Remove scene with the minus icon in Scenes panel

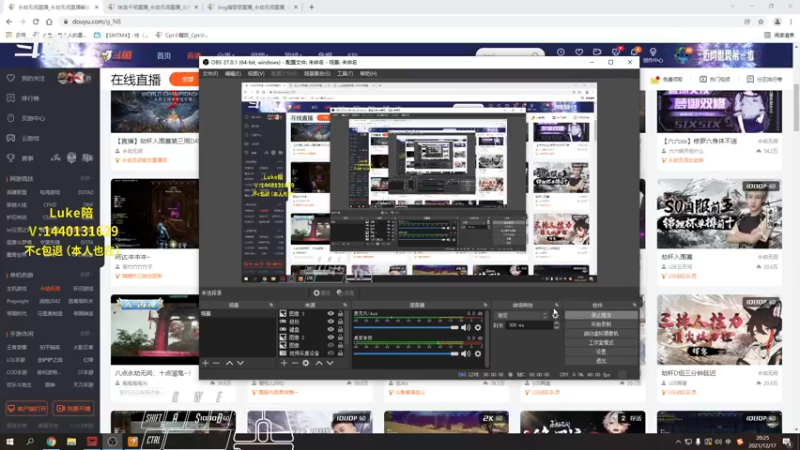216,363
